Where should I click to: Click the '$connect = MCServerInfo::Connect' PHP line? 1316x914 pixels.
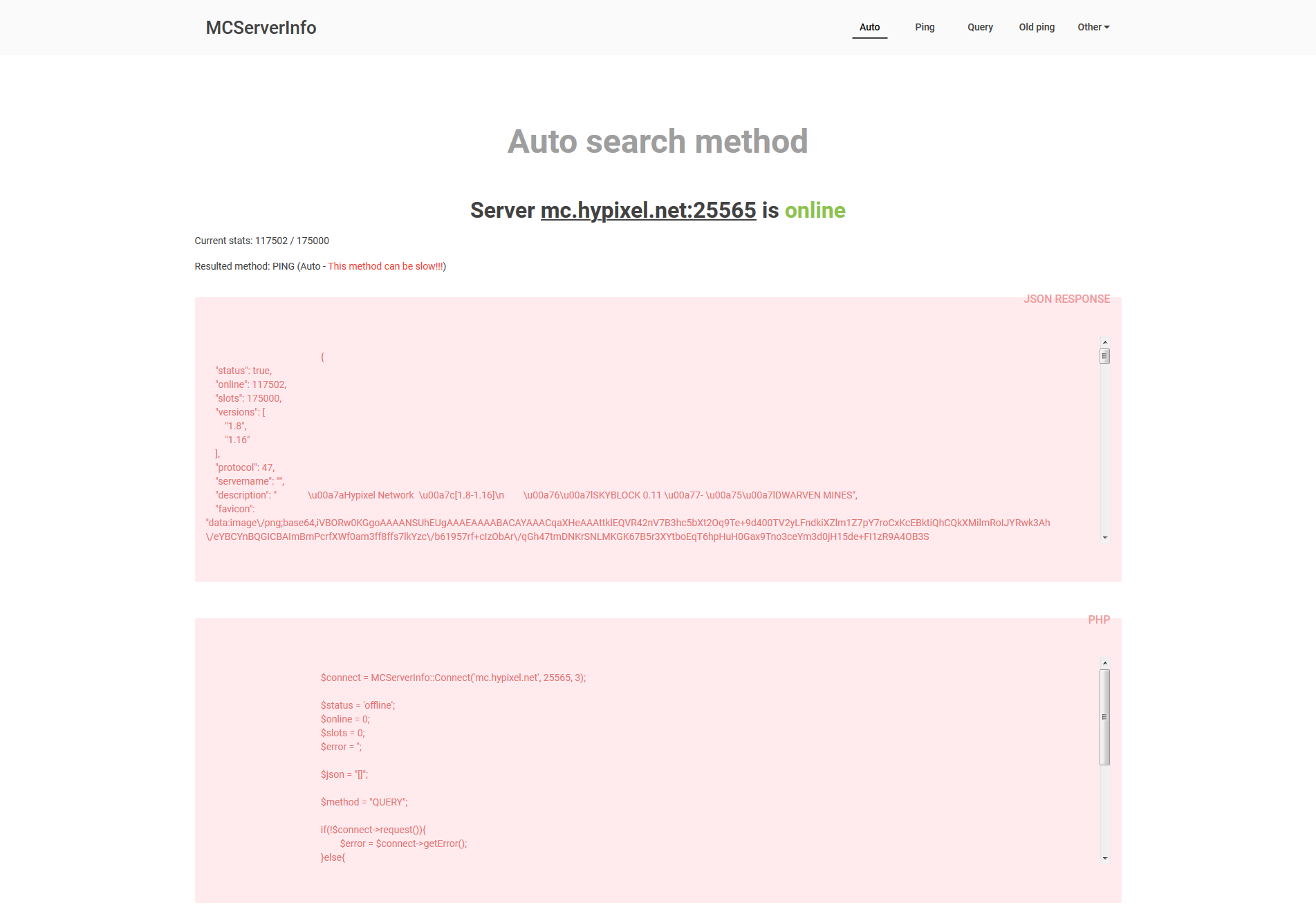click(453, 678)
